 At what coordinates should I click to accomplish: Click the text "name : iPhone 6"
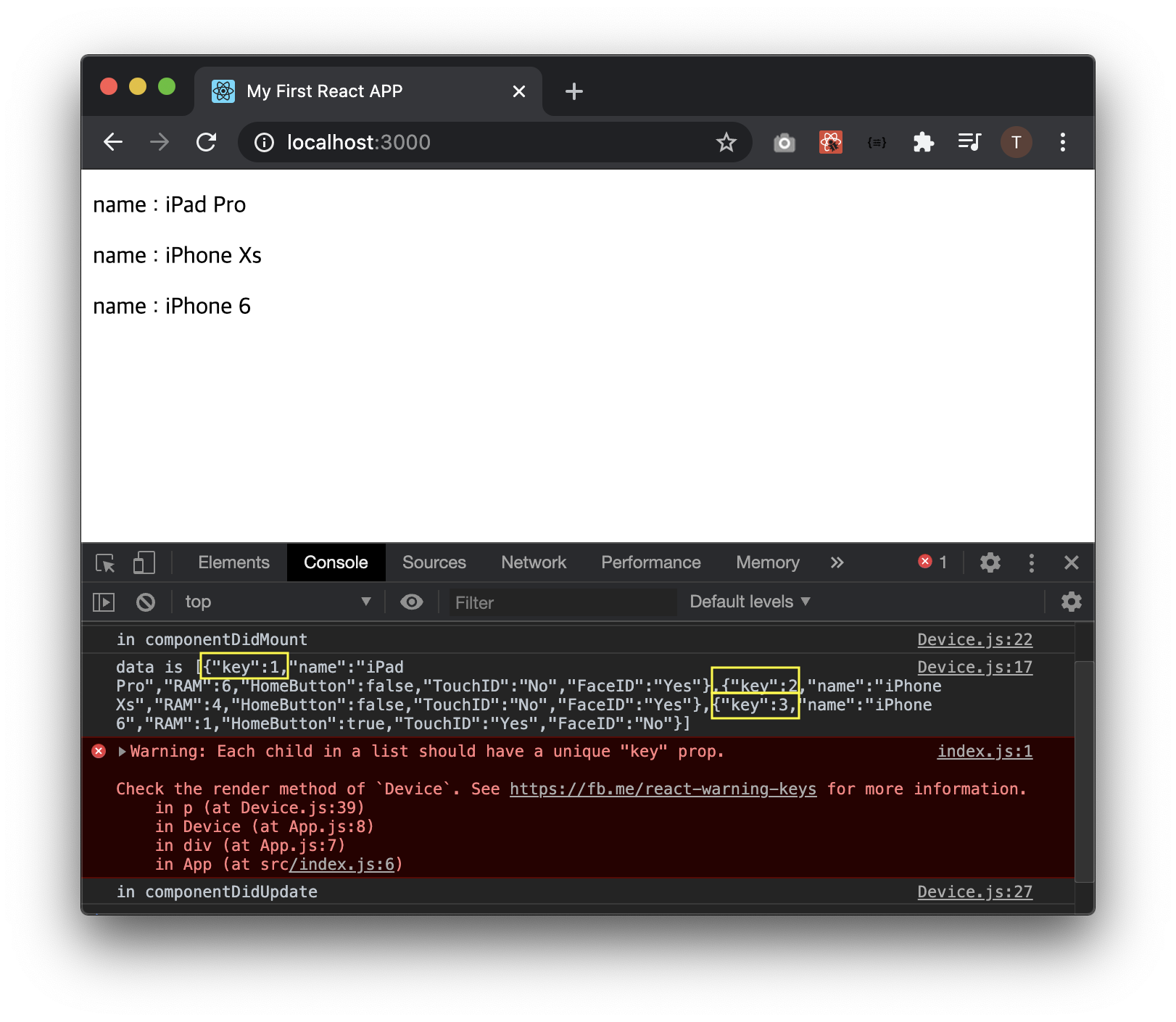[172, 307]
